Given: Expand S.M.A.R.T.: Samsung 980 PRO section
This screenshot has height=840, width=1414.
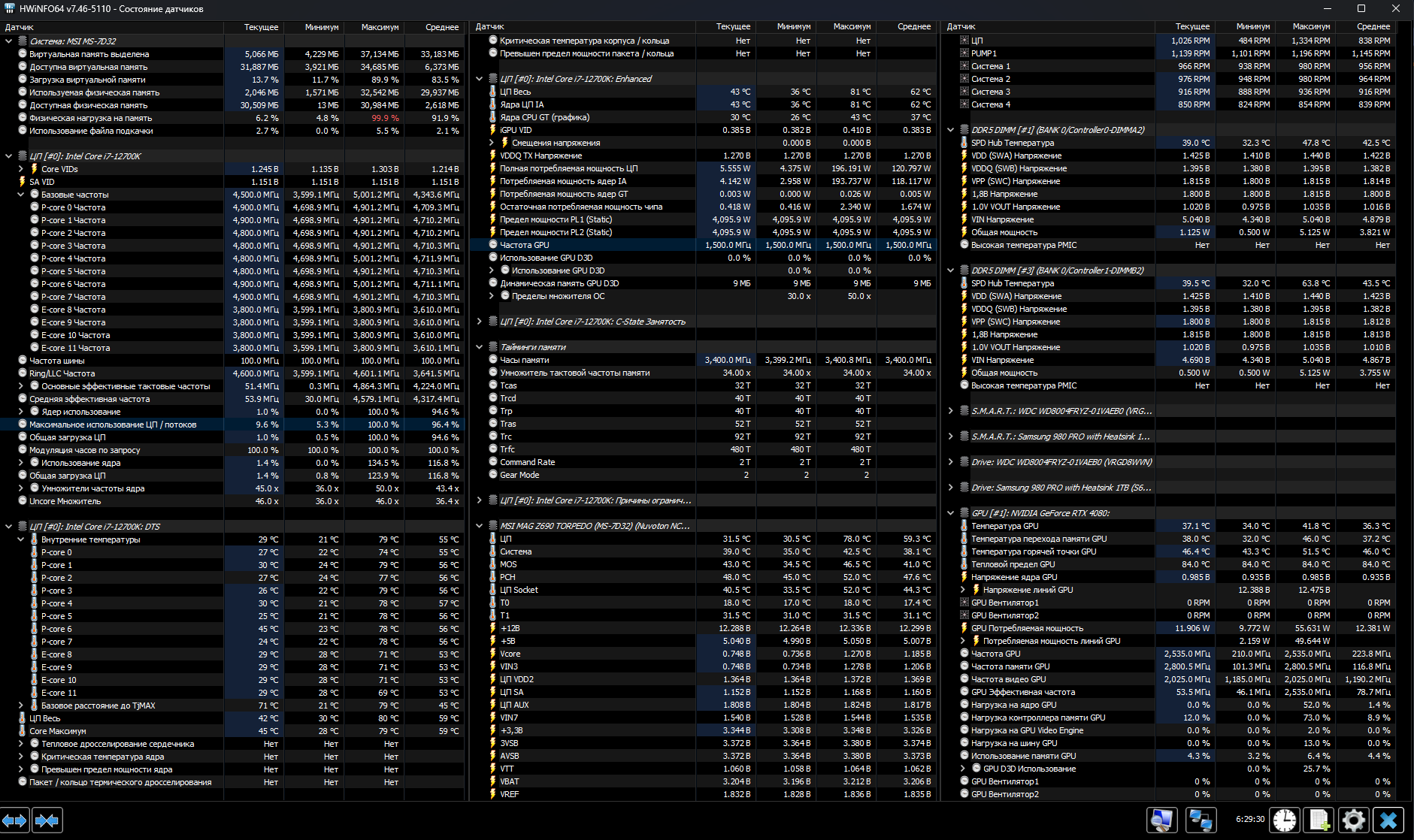Looking at the screenshot, I should pyautogui.click(x=951, y=437).
